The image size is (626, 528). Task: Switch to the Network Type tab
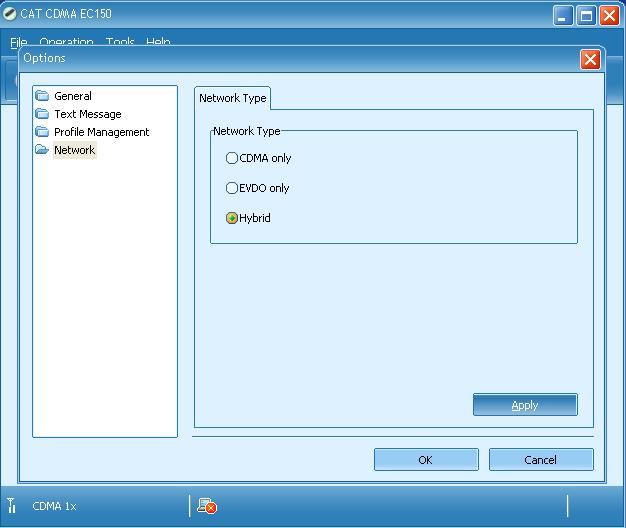coord(233,98)
